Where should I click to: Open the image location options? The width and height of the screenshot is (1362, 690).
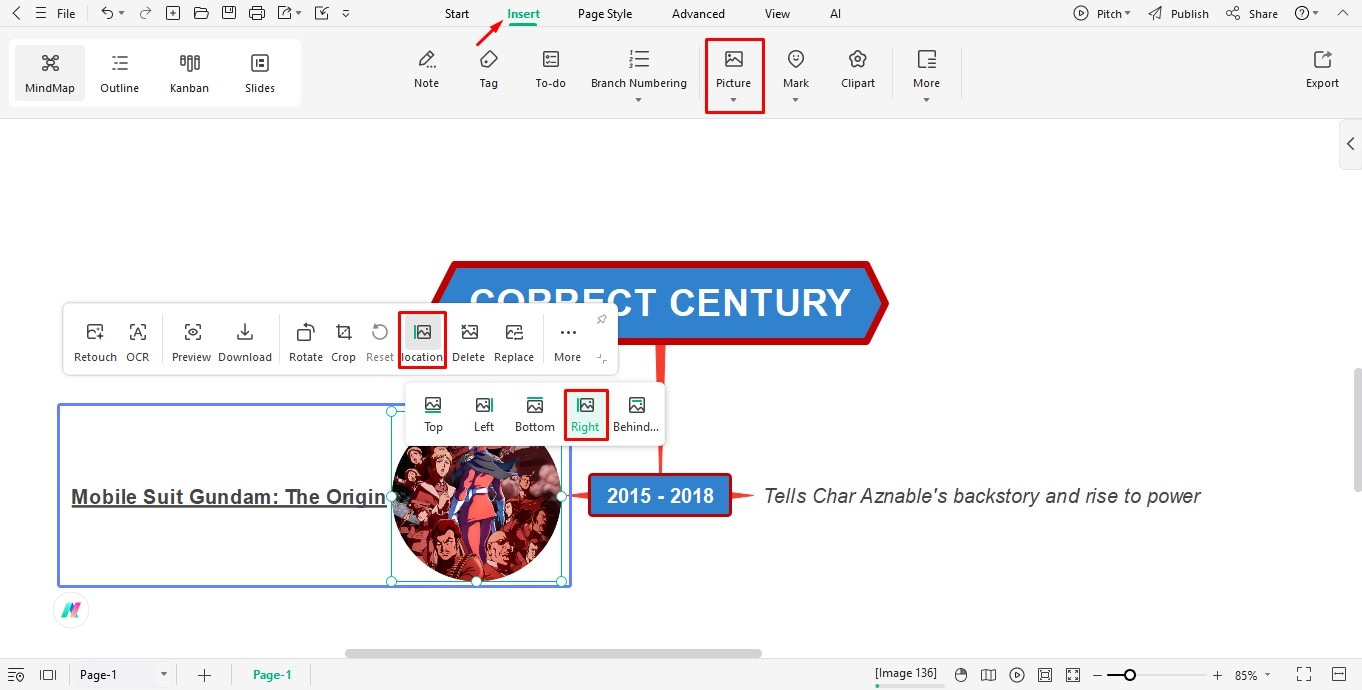[422, 341]
